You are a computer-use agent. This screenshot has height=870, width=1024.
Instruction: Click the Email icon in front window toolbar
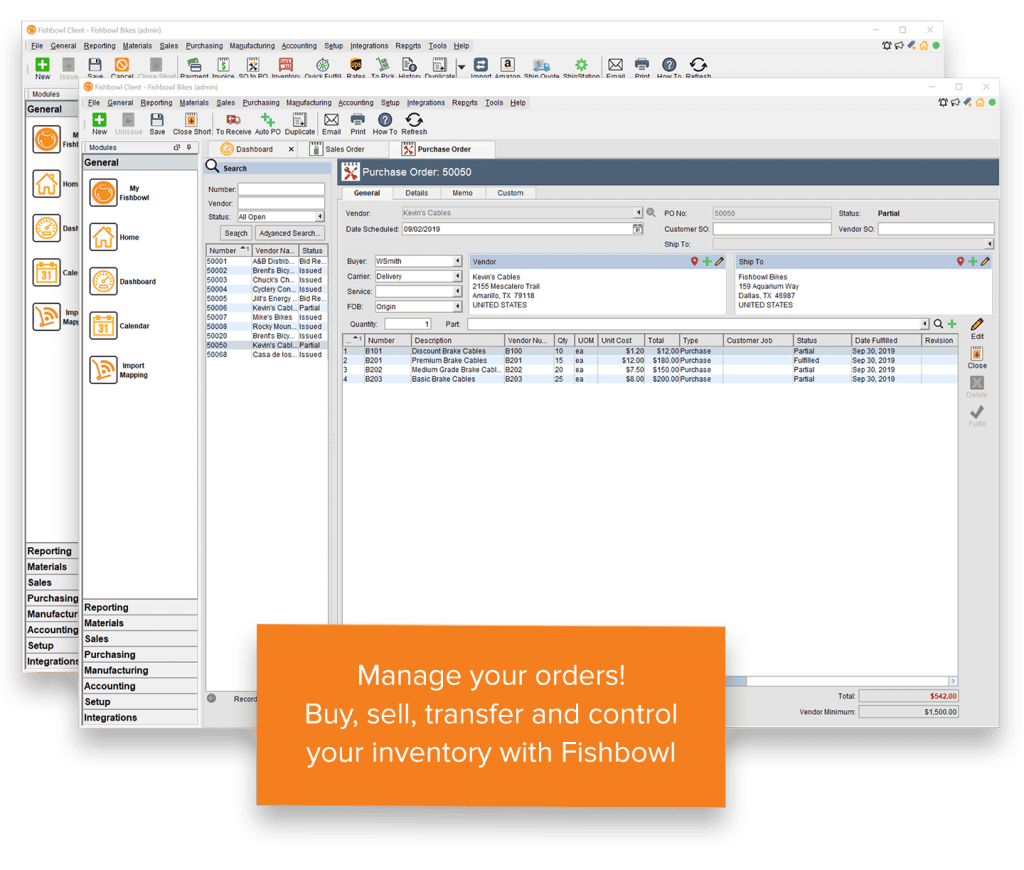tap(331, 123)
